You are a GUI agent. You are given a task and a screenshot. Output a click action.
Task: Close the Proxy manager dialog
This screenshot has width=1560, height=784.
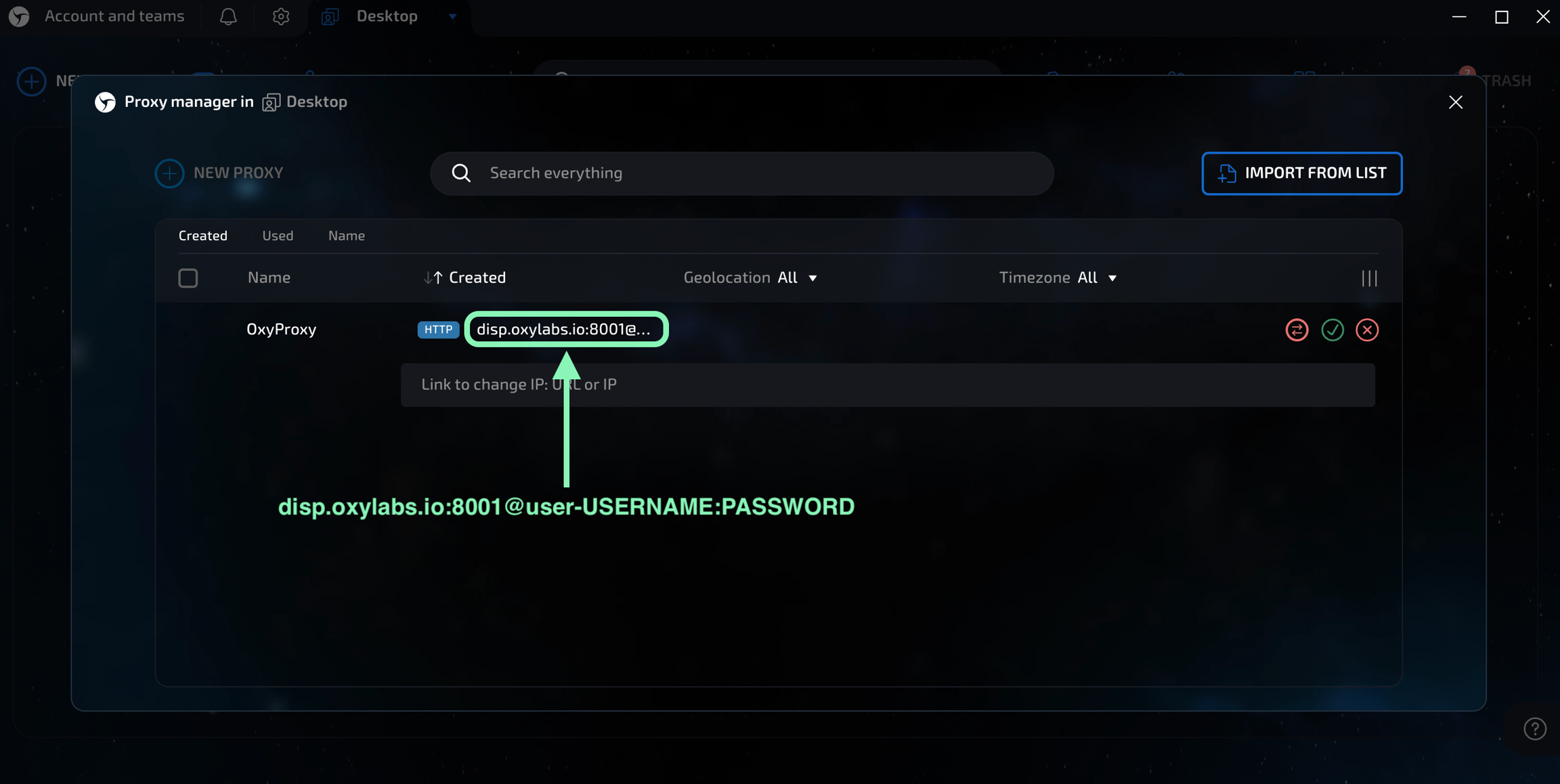1455,102
